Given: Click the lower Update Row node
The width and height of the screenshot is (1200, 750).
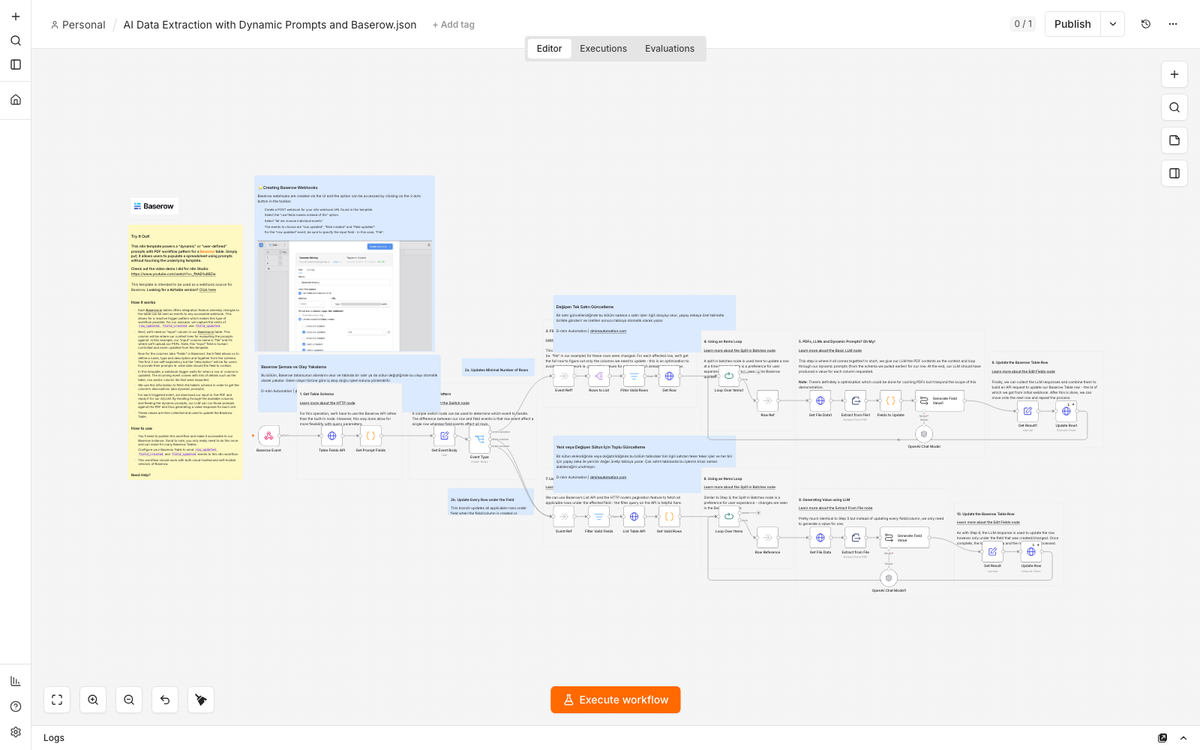Looking at the screenshot, I should click(x=1031, y=551).
